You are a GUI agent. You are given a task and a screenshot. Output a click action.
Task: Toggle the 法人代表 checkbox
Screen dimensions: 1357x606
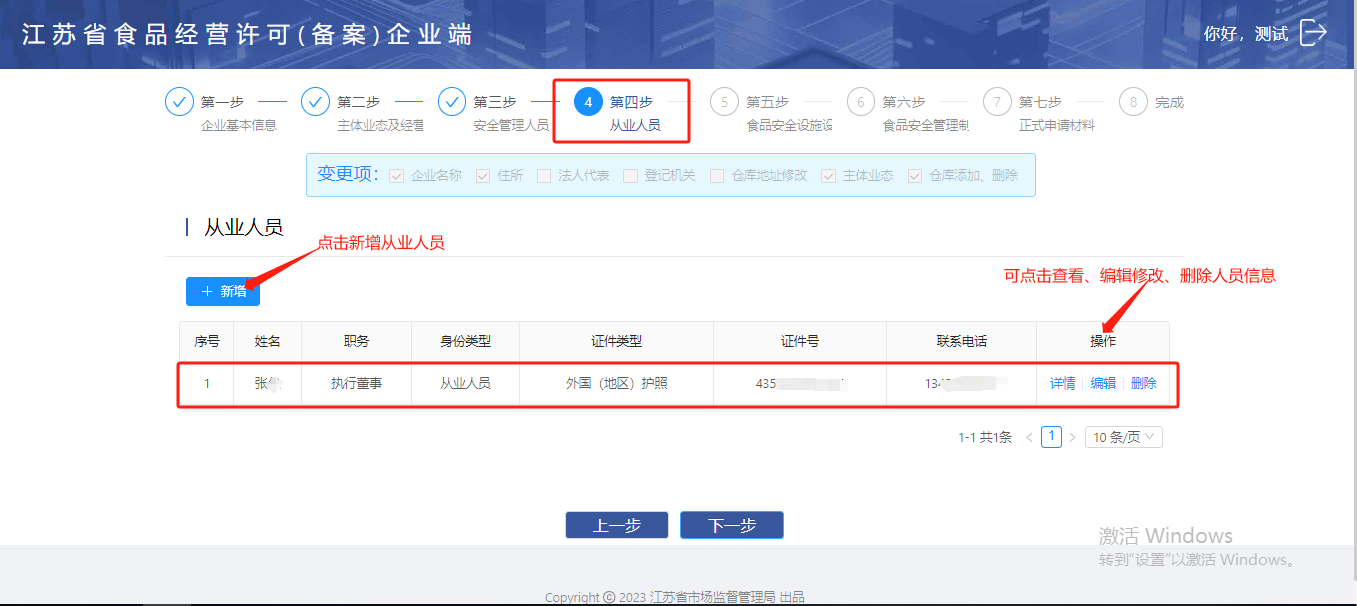[544, 176]
